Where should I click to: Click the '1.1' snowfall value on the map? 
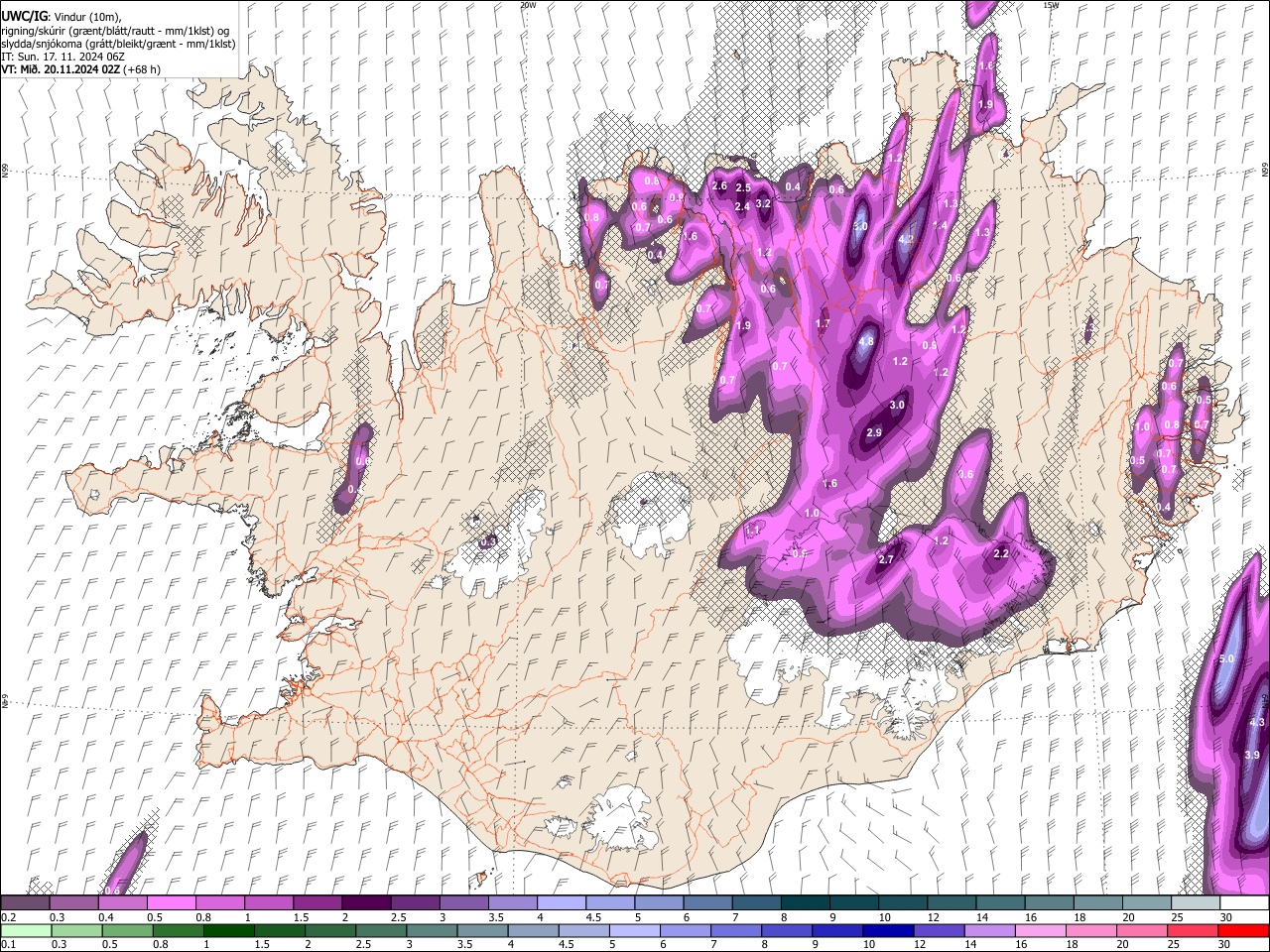pyautogui.click(x=752, y=531)
